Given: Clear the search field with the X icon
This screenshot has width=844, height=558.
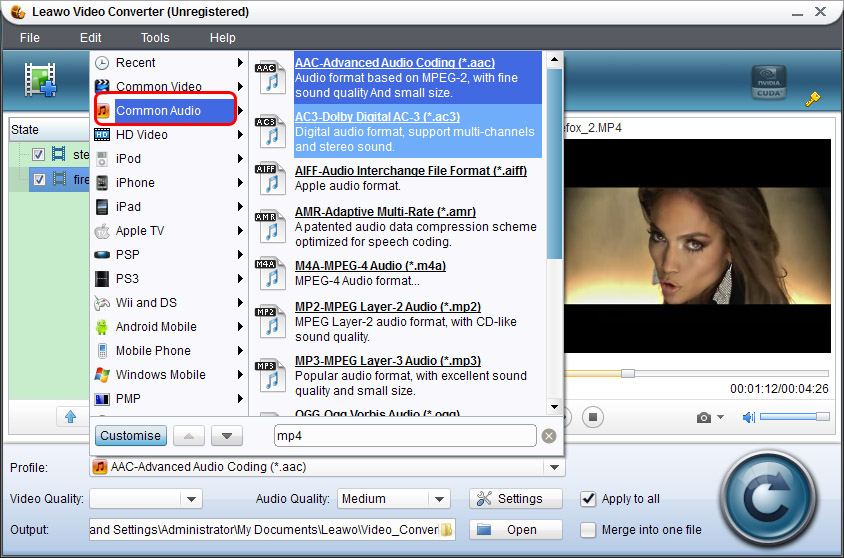Looking at the screenshot, I should [x=549, y=436].
